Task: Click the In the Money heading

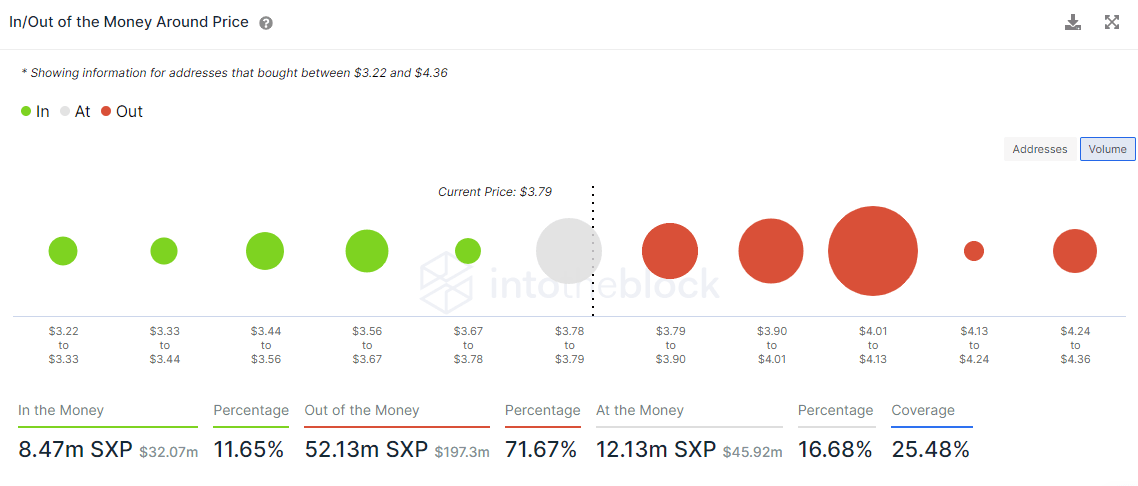Action: 61,410
